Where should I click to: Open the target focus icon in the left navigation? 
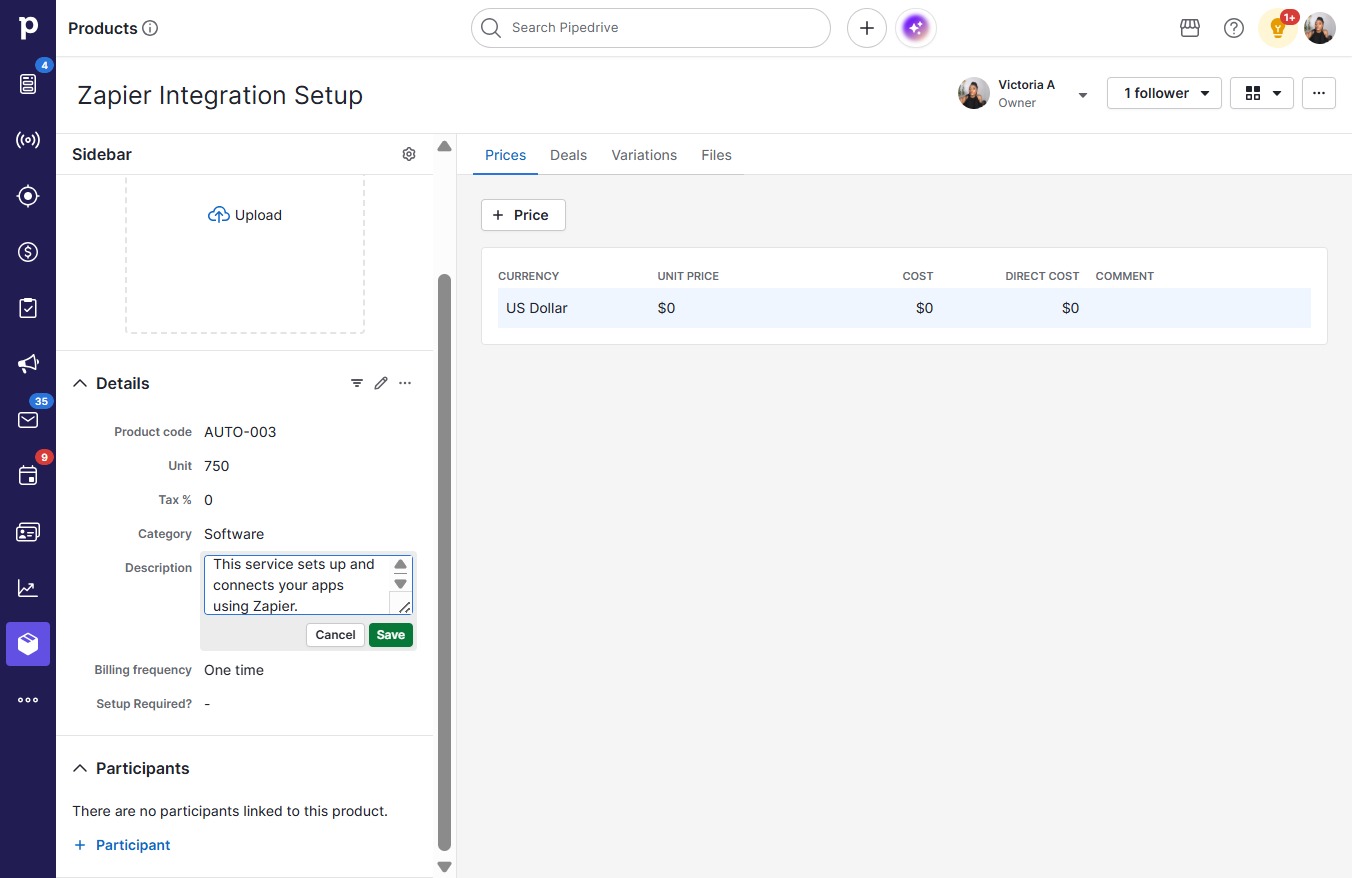tap(28, 196)
